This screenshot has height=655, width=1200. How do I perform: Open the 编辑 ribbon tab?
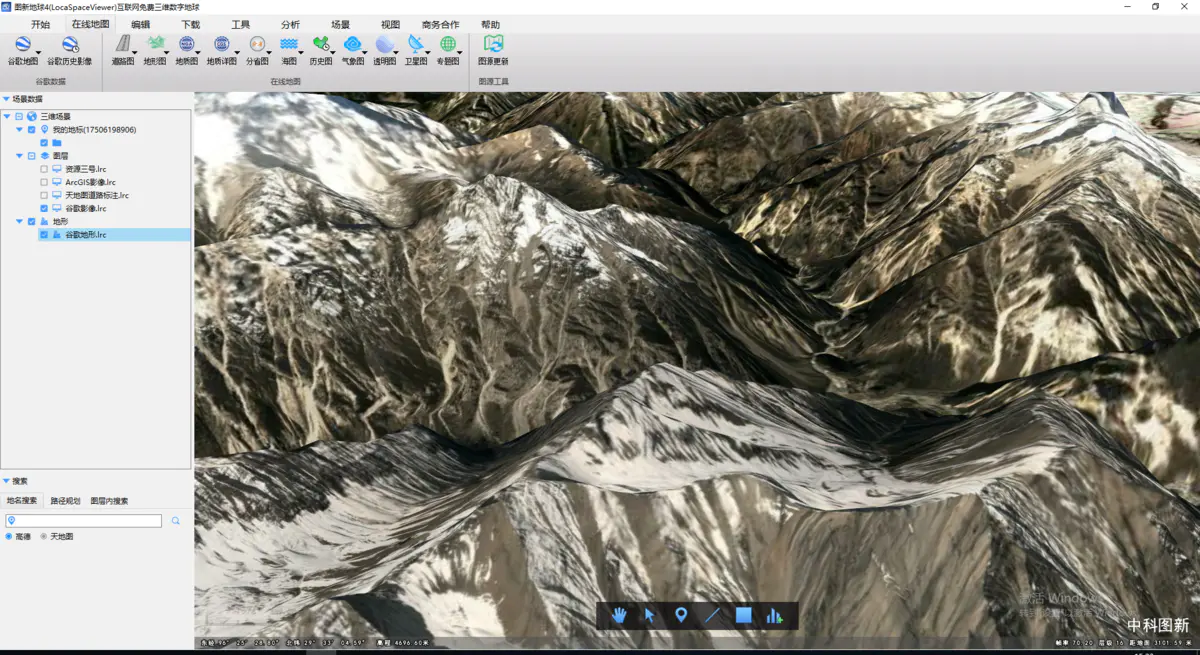click(140, 25)
